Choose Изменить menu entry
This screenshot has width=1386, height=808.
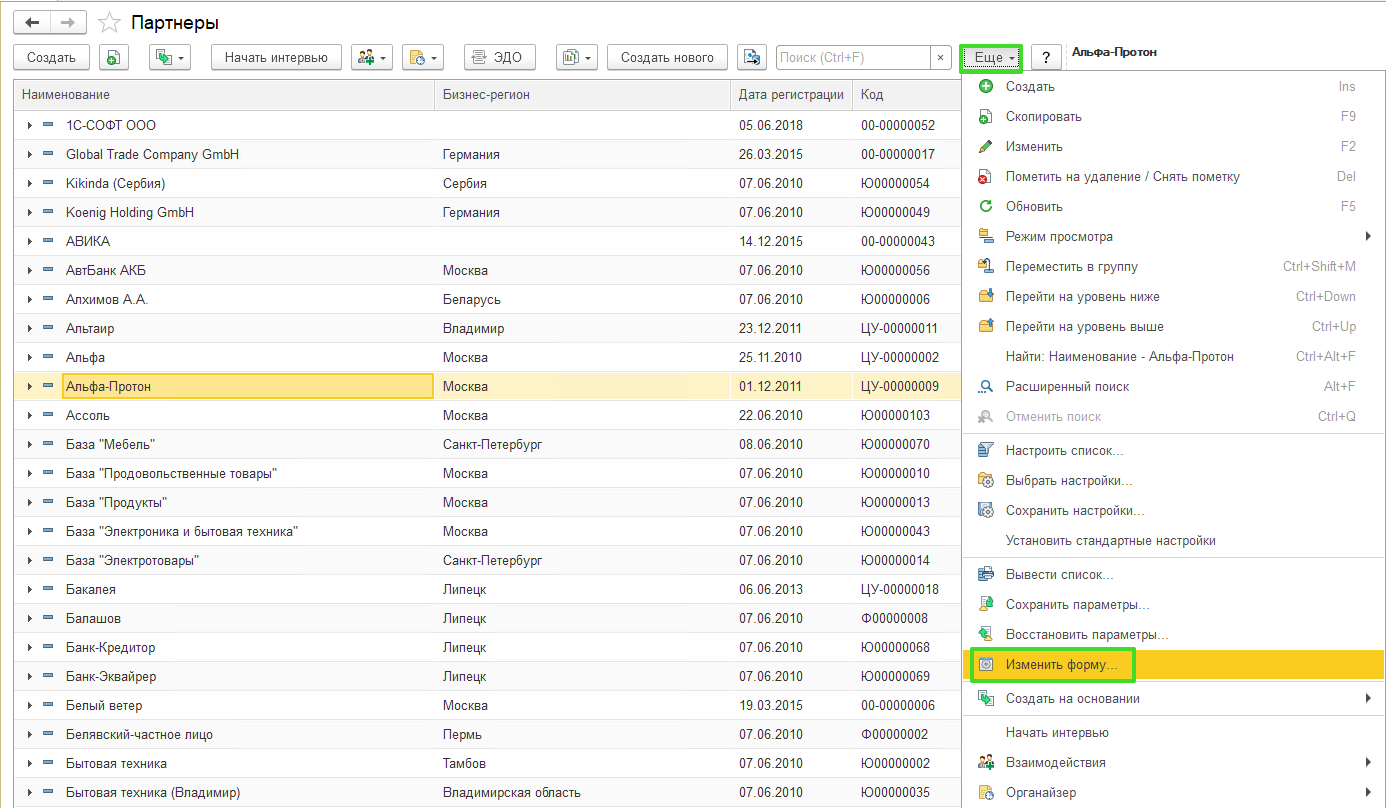(x=1172, y=147)
